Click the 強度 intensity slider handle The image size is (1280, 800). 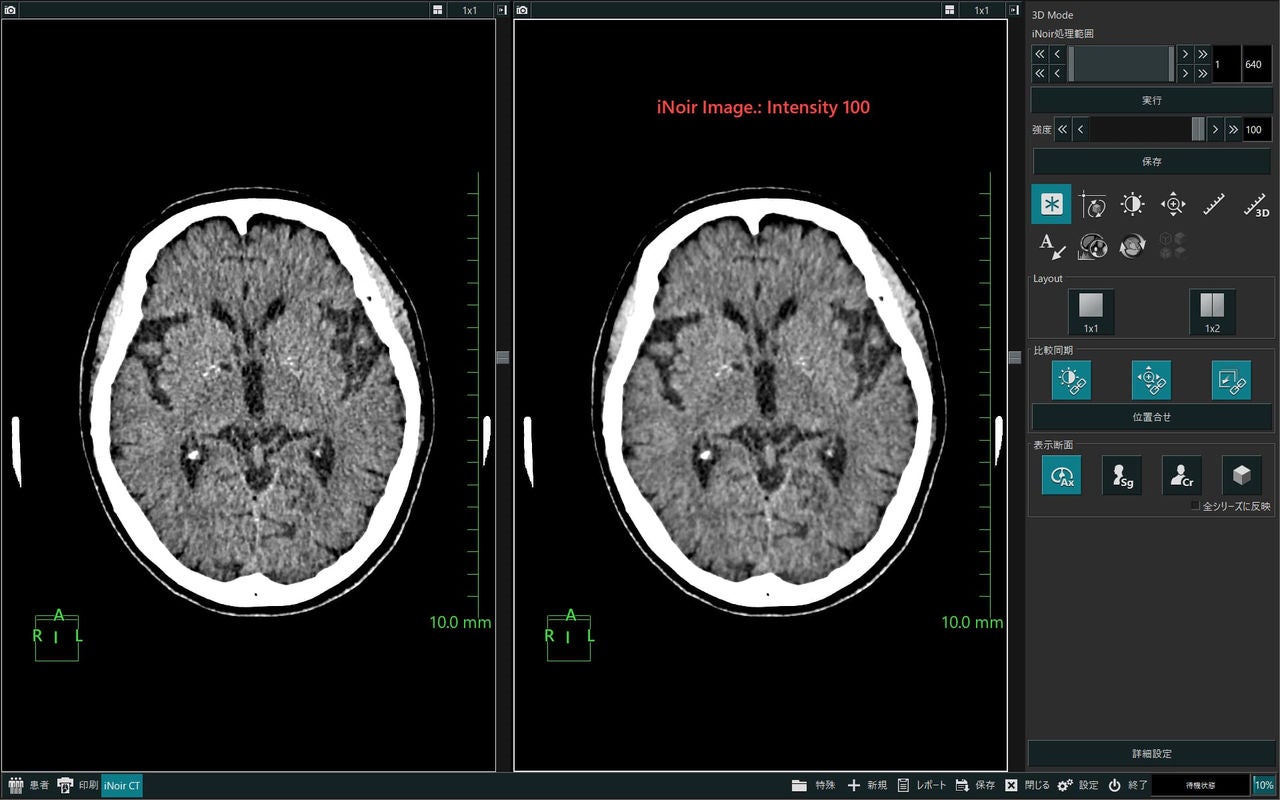click(x=1198, y=130)
